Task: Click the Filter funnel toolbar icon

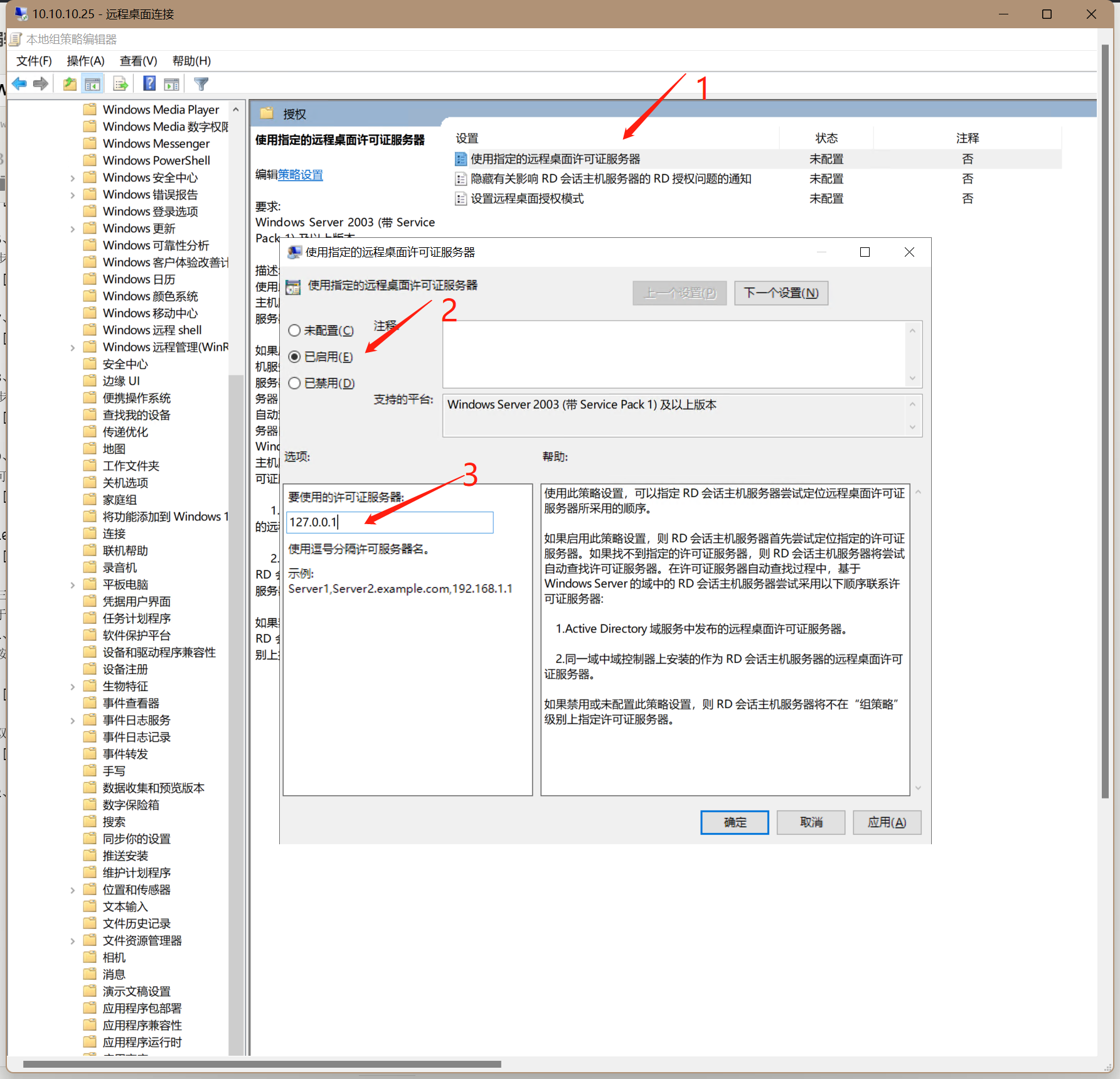Action: coord(201,83)
